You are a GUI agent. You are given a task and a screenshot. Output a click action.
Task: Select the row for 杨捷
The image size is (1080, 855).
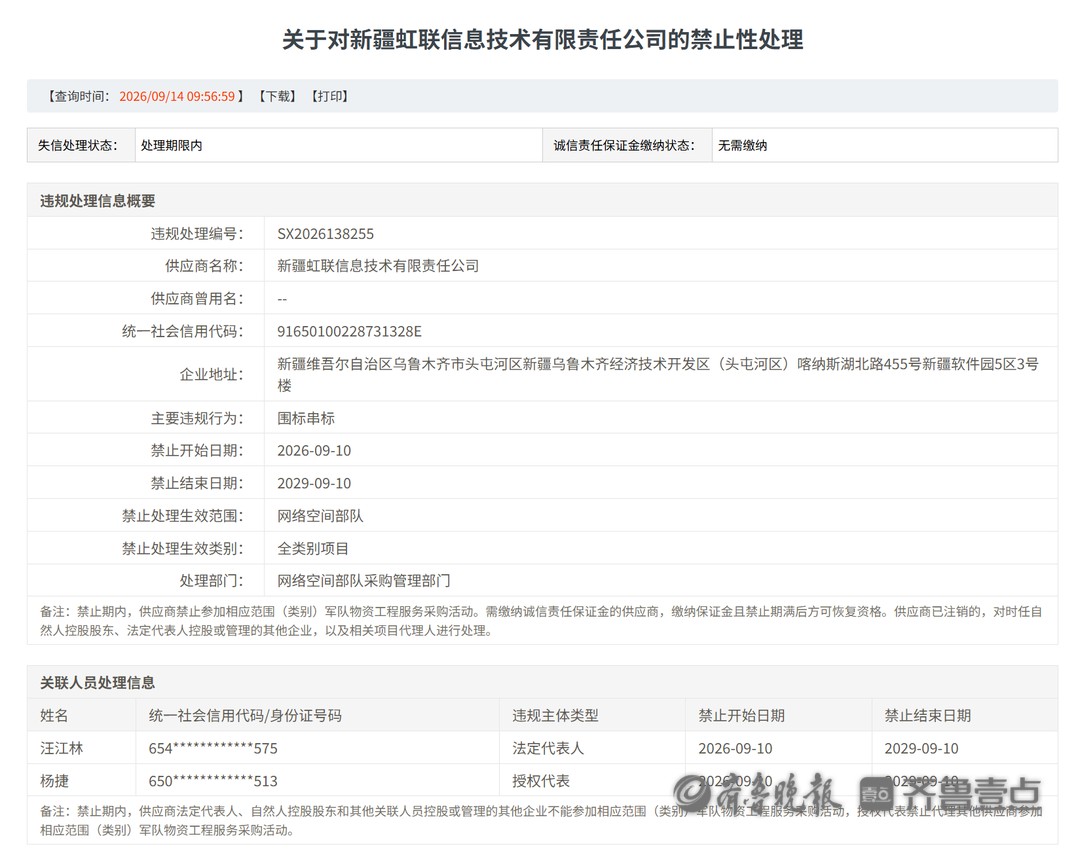point(543,781)
